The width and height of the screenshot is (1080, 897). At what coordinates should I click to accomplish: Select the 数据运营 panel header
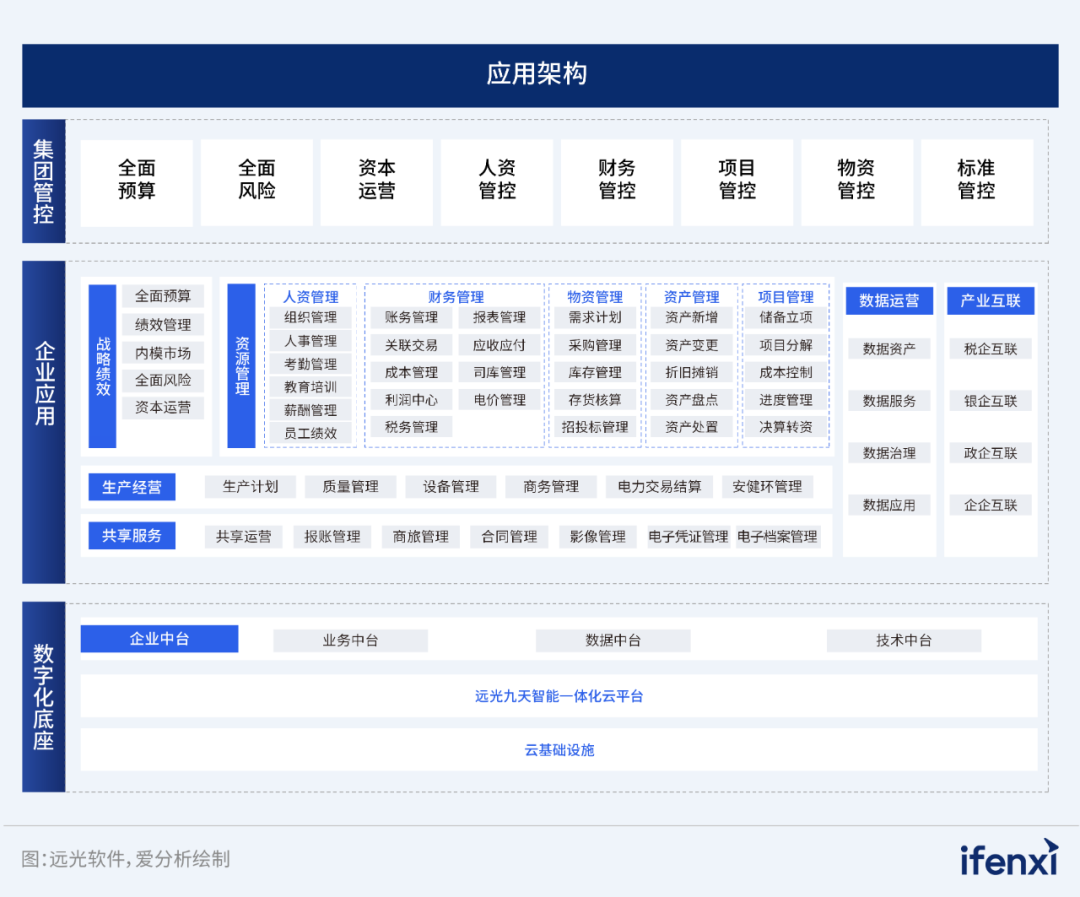coord(888,300)
